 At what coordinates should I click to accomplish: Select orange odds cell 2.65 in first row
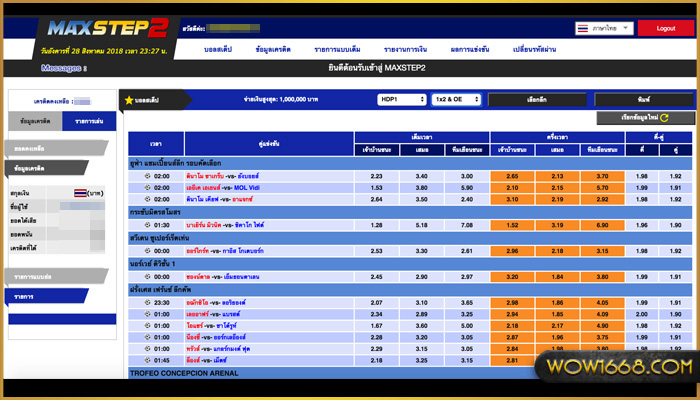[x=512, y=175]
